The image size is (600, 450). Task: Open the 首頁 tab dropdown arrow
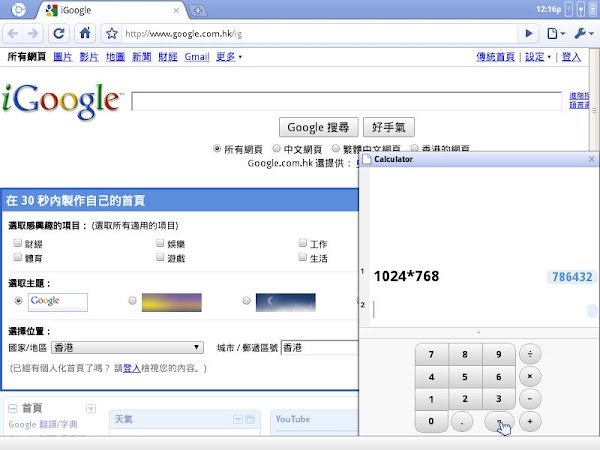(x=91, y=409)
